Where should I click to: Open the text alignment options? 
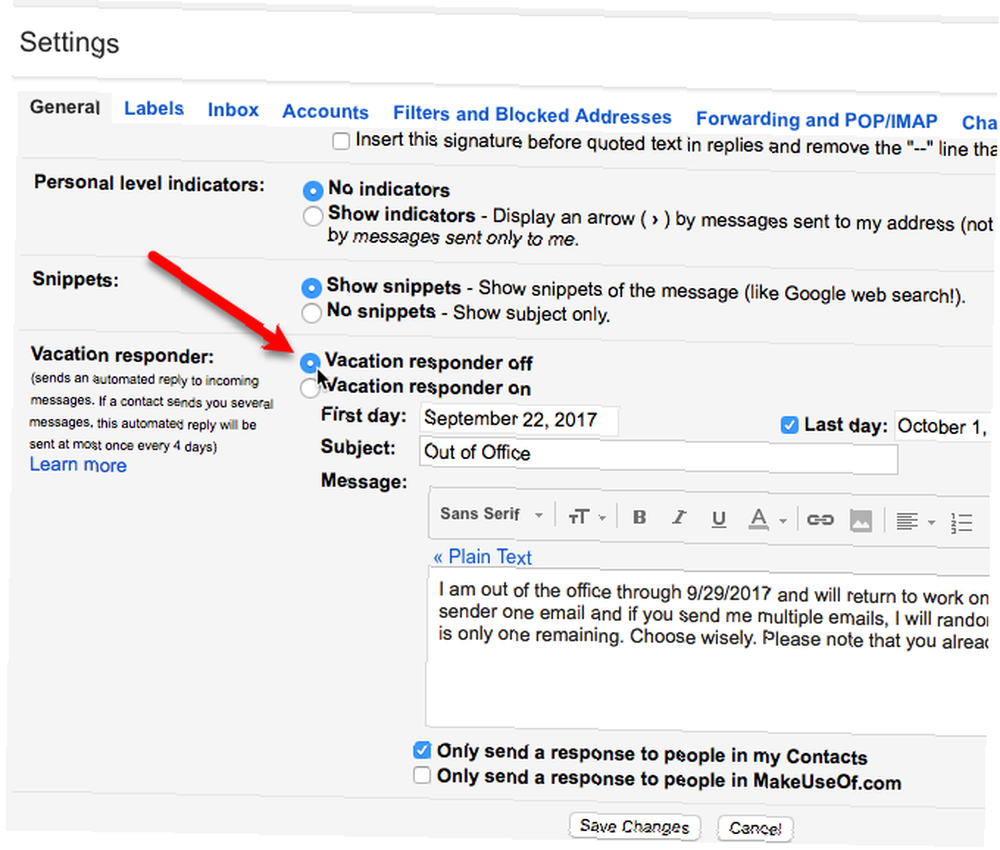[907, 522]
